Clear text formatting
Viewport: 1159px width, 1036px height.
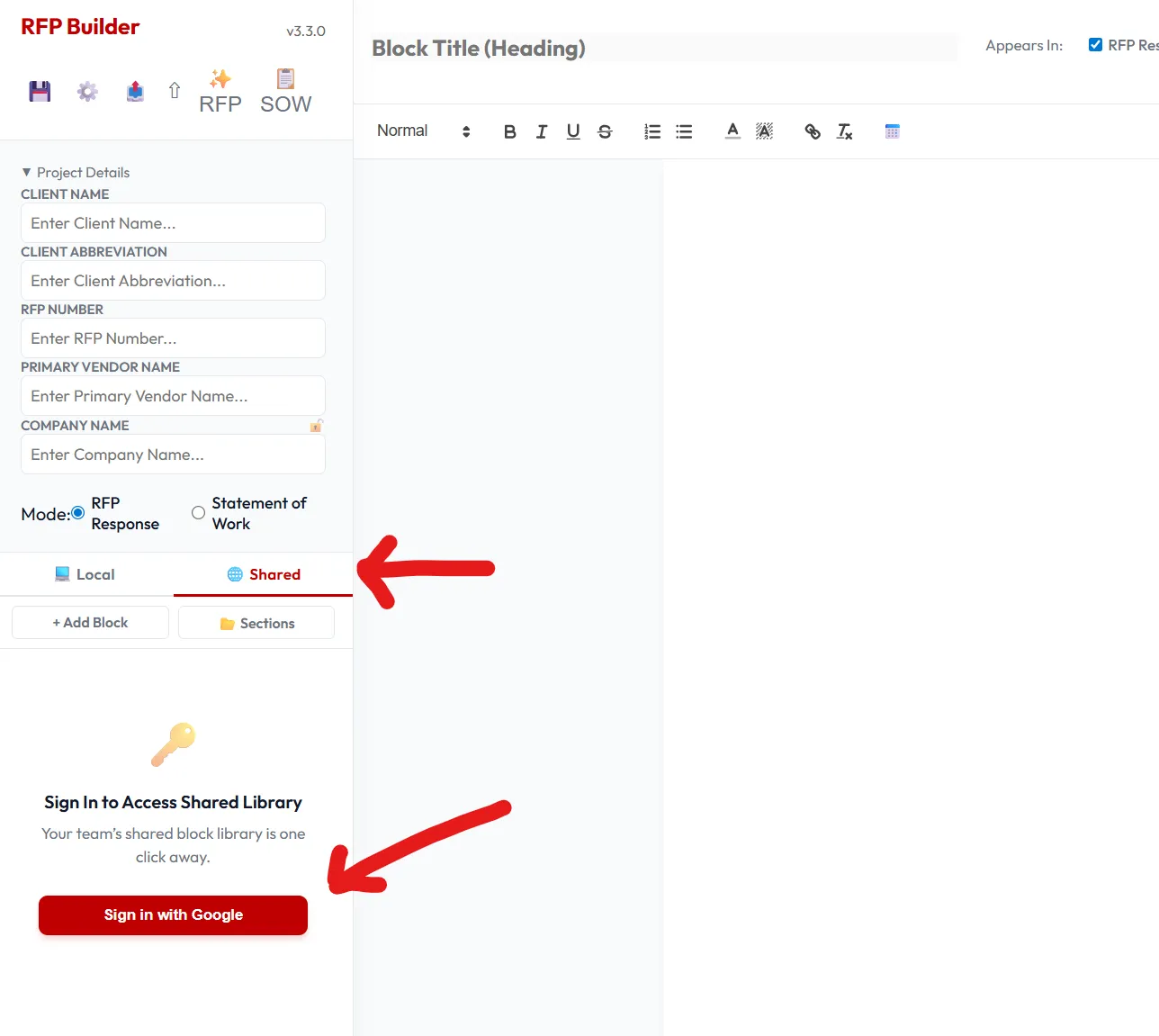coord(844,131)
